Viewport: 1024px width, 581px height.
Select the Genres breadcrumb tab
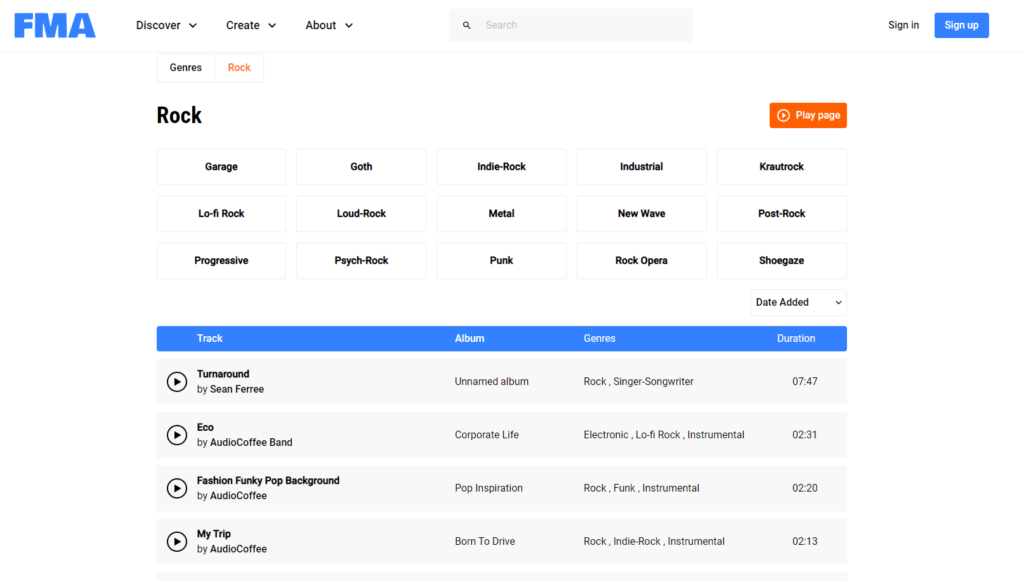click(186, 68)
